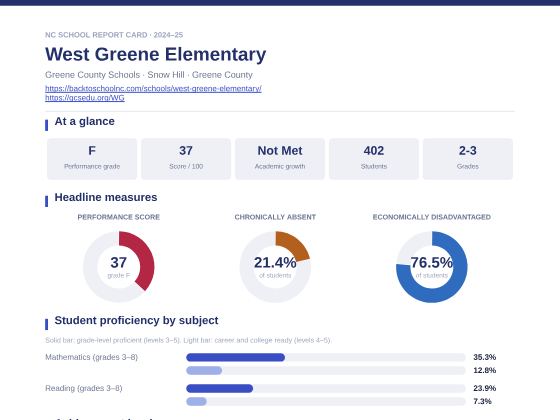The image size is (560, 420).
Task: Select the Performance grade F card
Action: (92, 159)
